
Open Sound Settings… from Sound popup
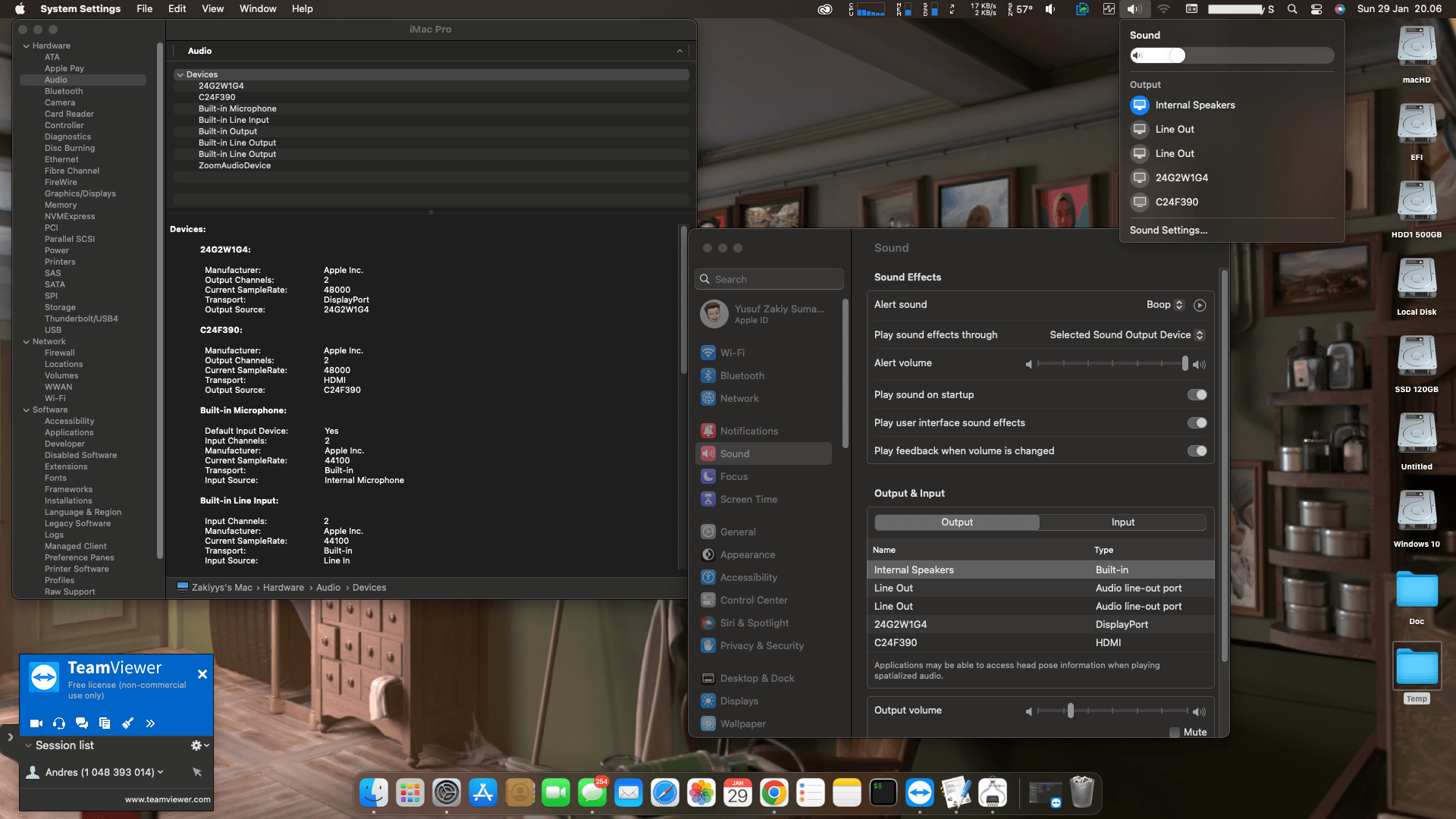pos(1168,231)
